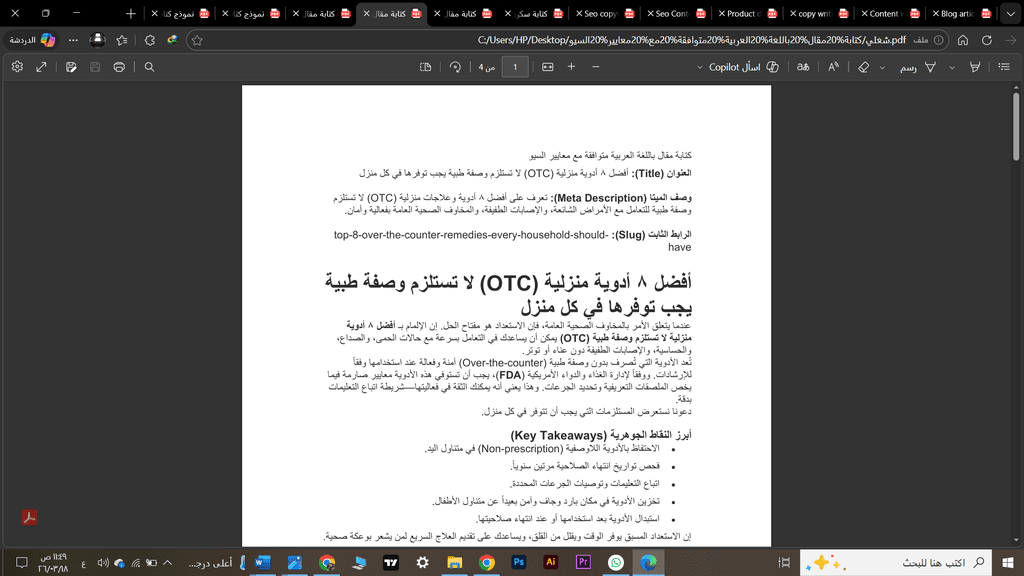The image size is (1024, 576).
Task: Open the tab list chevron in title bar
Action: point(1010,13)
